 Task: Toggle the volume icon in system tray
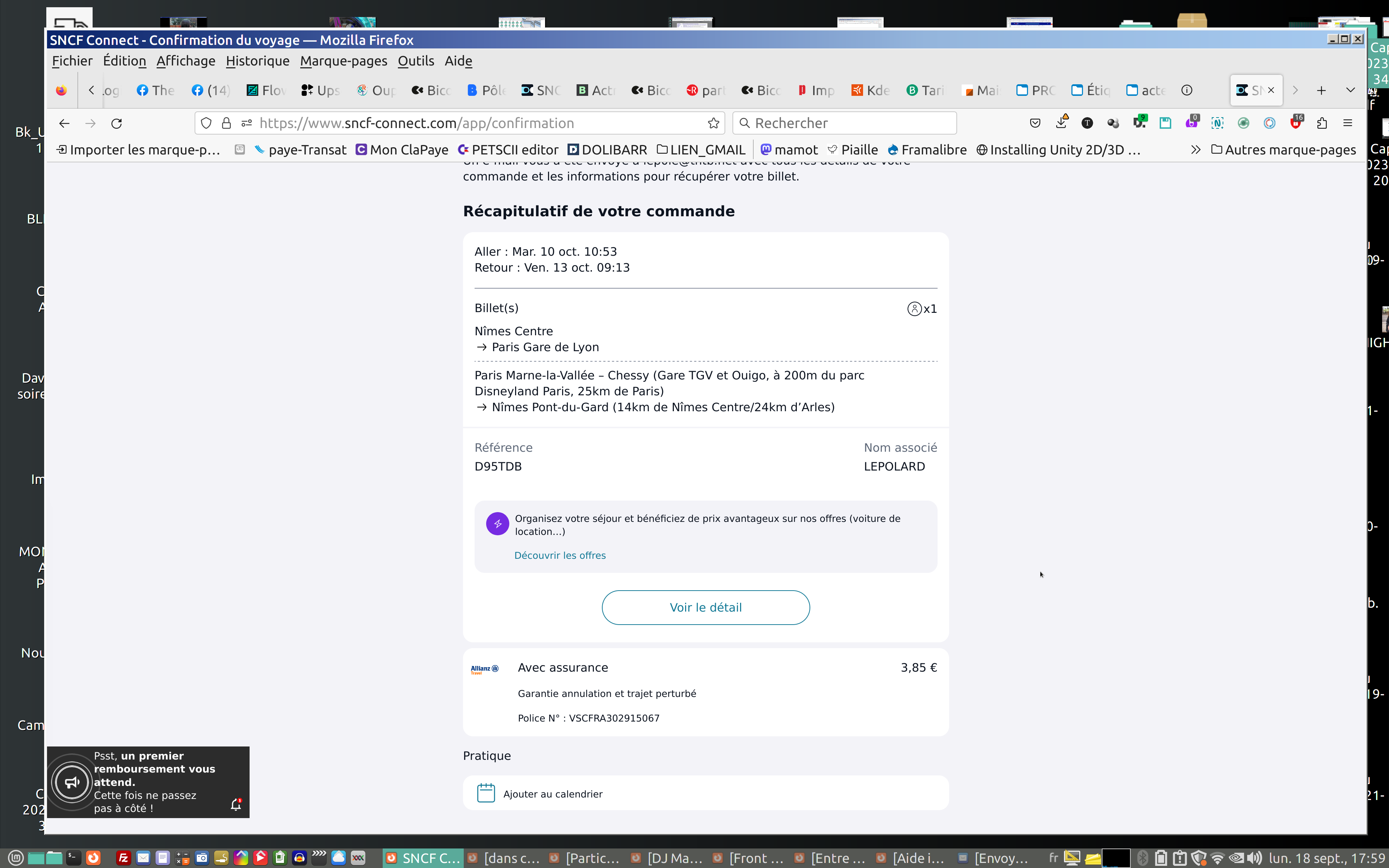click(x=1254, y=858)
